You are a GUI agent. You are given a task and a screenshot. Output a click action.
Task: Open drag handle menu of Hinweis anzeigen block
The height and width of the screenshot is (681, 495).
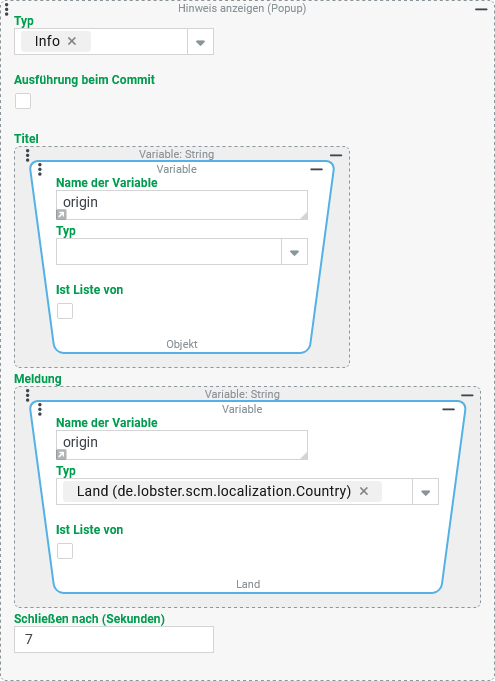6,9
